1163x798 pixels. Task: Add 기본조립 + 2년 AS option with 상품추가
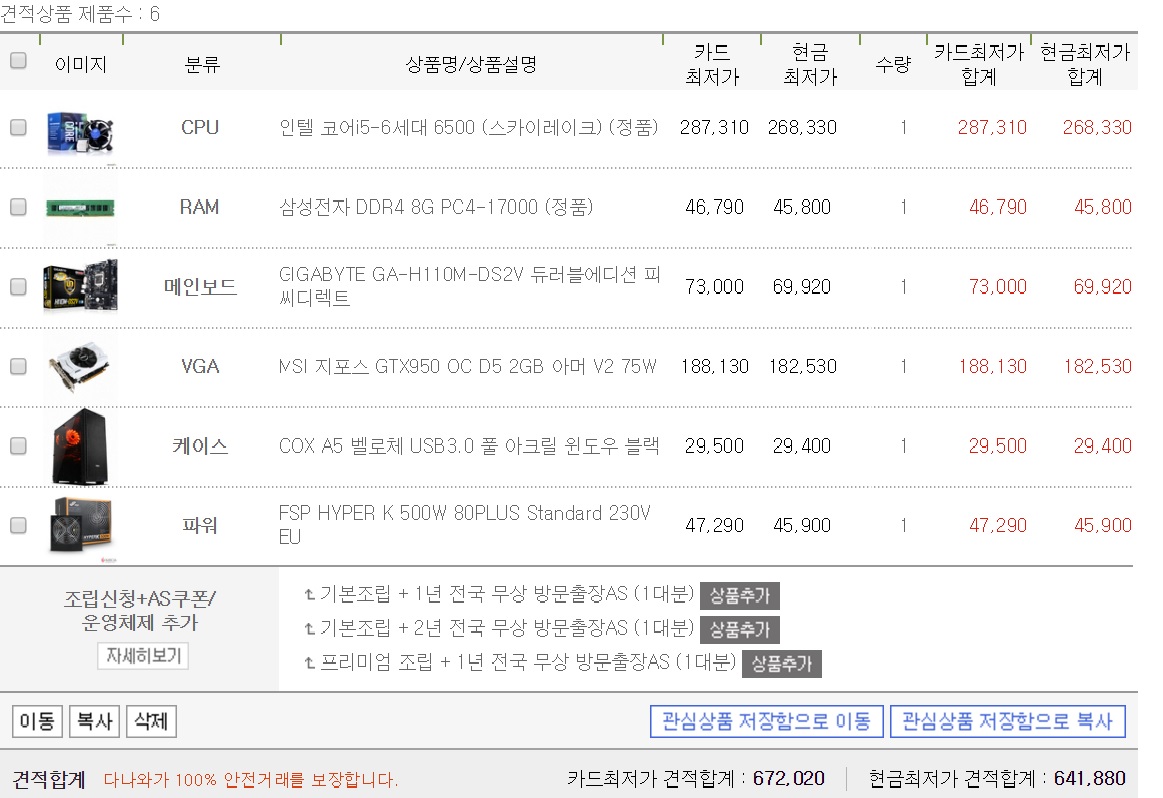[x=739, y=630]
